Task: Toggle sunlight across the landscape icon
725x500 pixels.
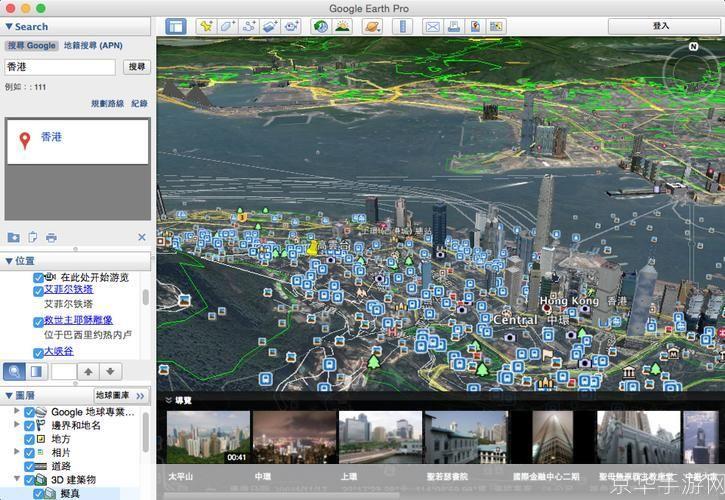Action: pyautogui.click(x=342, y=26)
